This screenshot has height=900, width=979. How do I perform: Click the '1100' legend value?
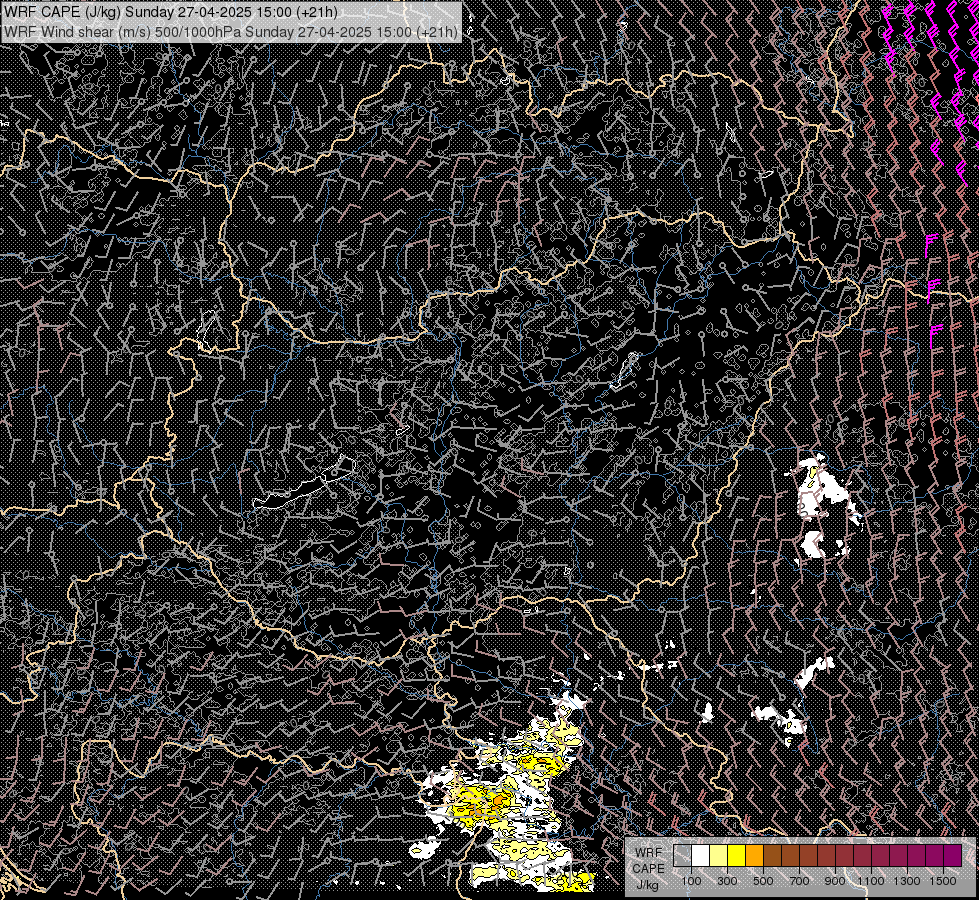point(871,881)
